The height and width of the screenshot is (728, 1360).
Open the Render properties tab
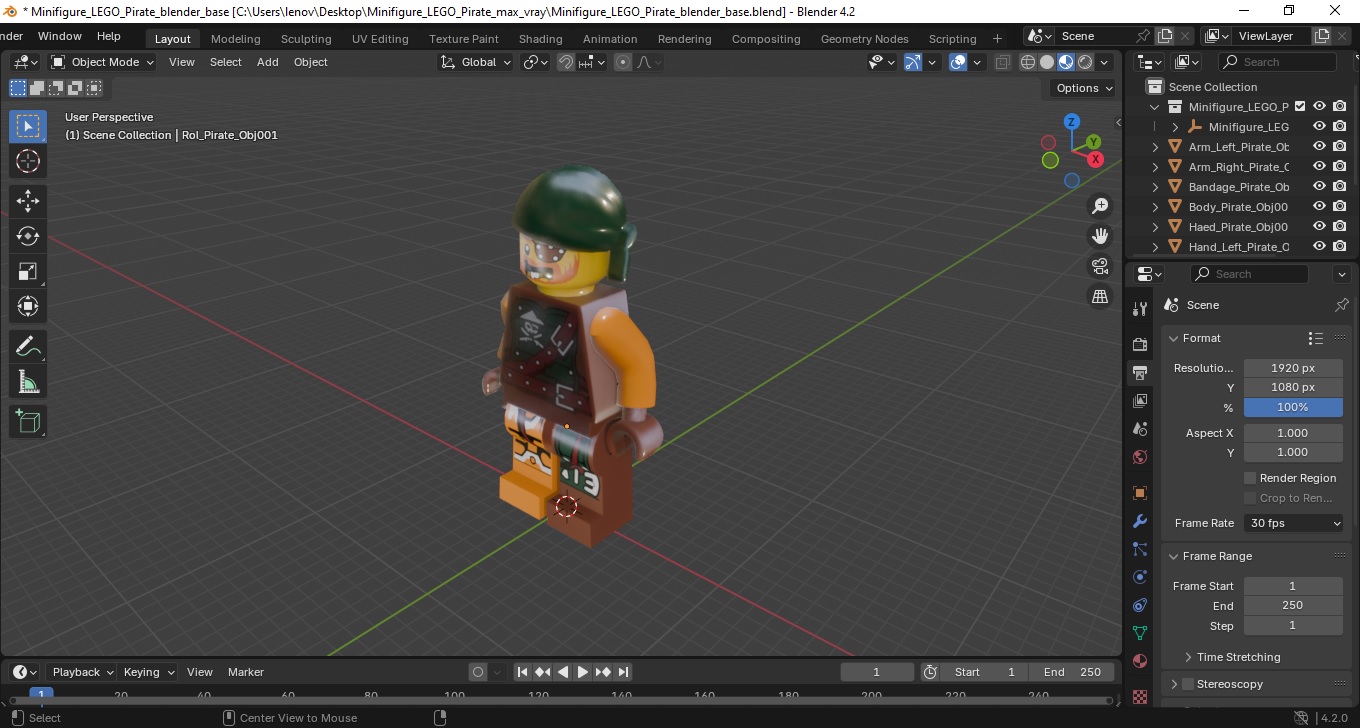point(1140,344)
